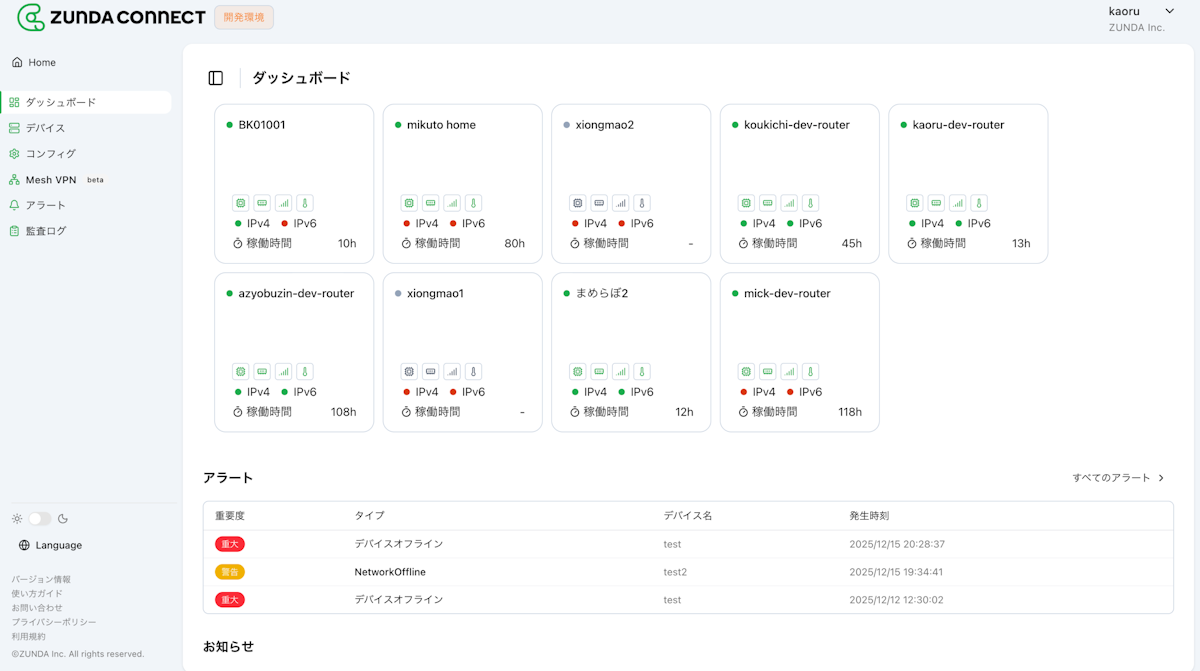1200x671 pixels.
Task: Toggle the sidebar panel icon beside ダッシュボード
Action: (x=215, y=78)
